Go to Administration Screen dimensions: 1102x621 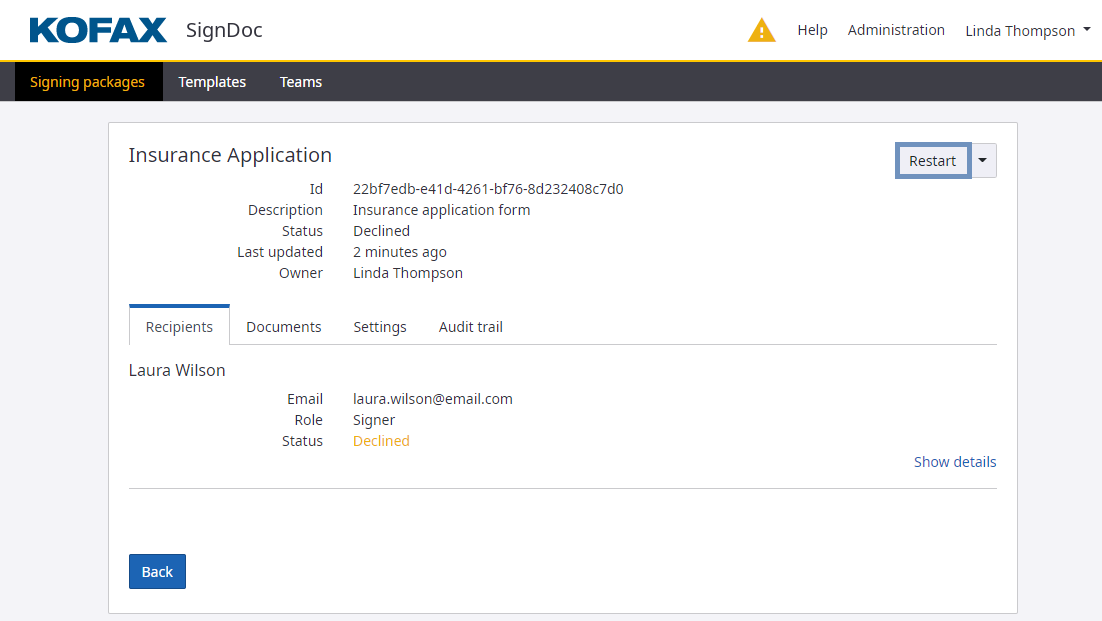click(895, 30)
